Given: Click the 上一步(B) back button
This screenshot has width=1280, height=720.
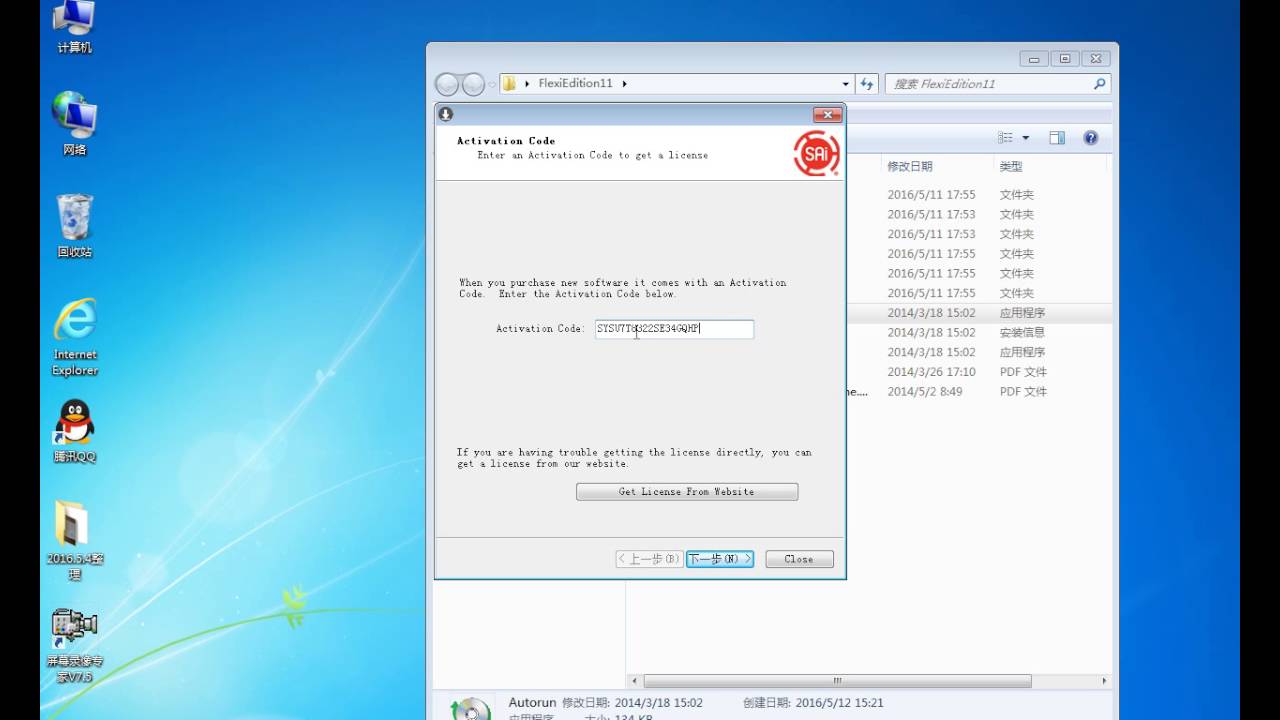Looking at the screenshot, I should 649,559.
